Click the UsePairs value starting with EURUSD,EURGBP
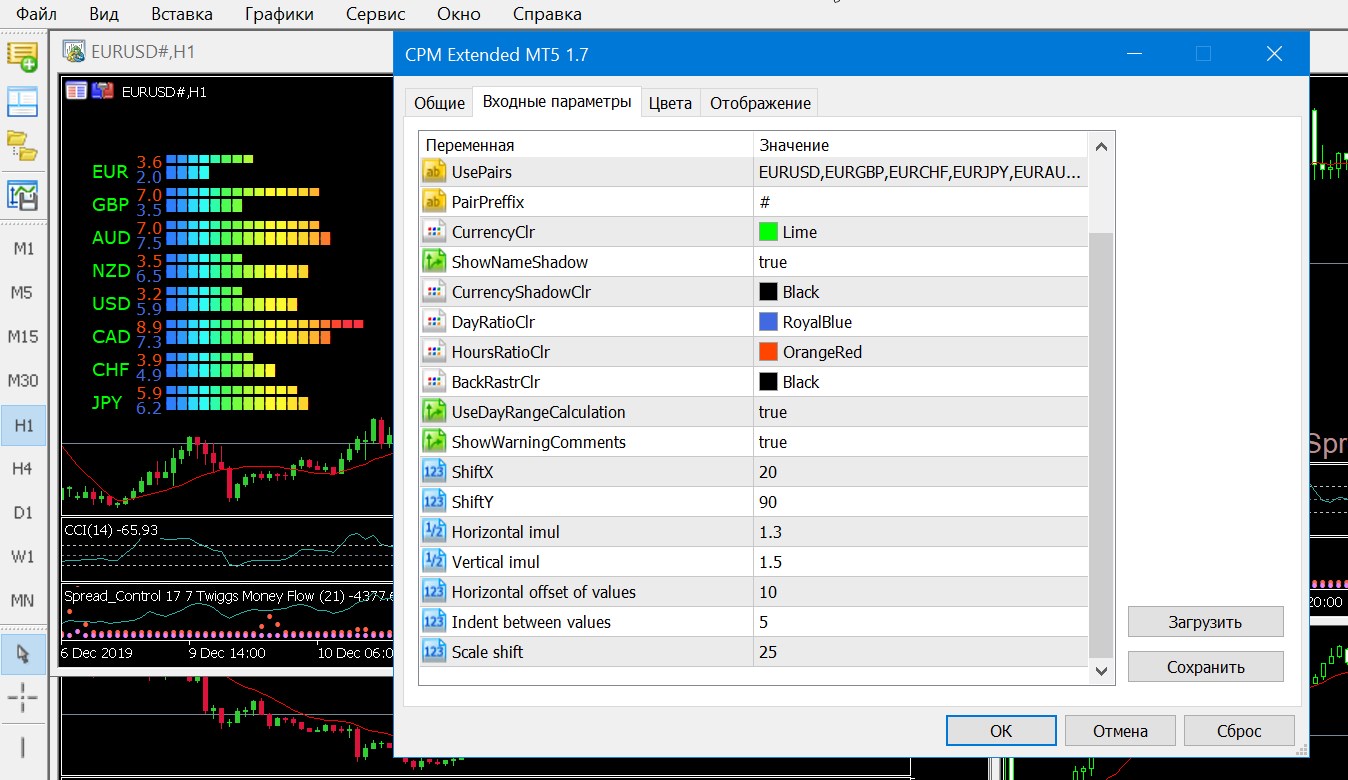This screenshot has width=1348, height=780. pyautogui.click(x=920, y=172)
